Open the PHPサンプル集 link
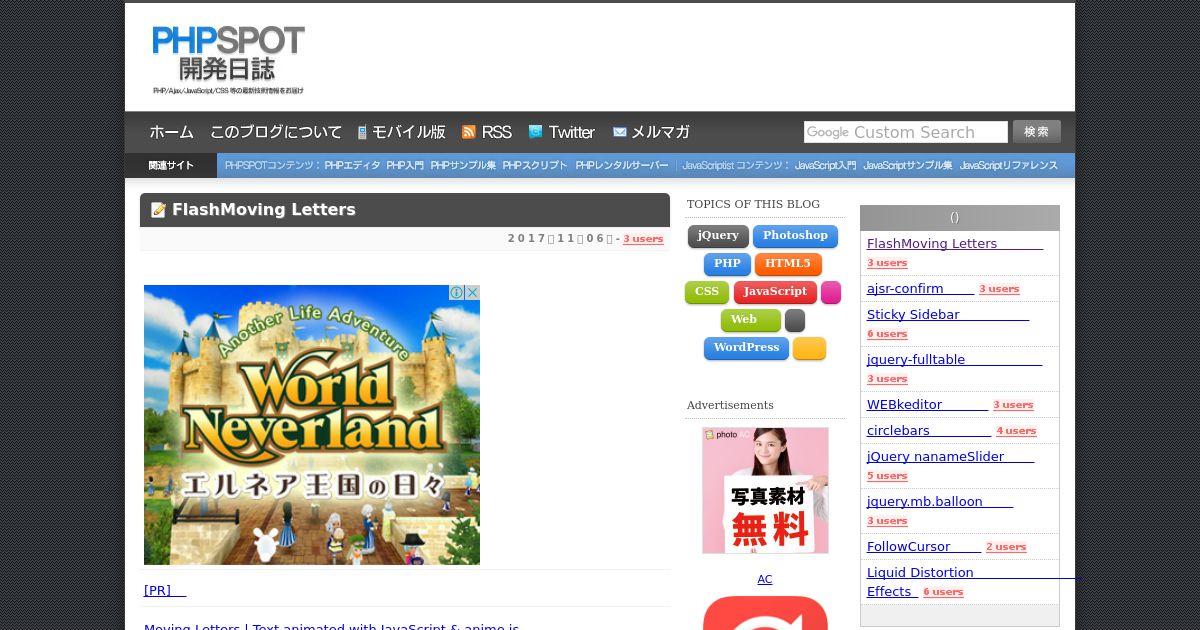1200x630 pixels. tap(463, 166)
